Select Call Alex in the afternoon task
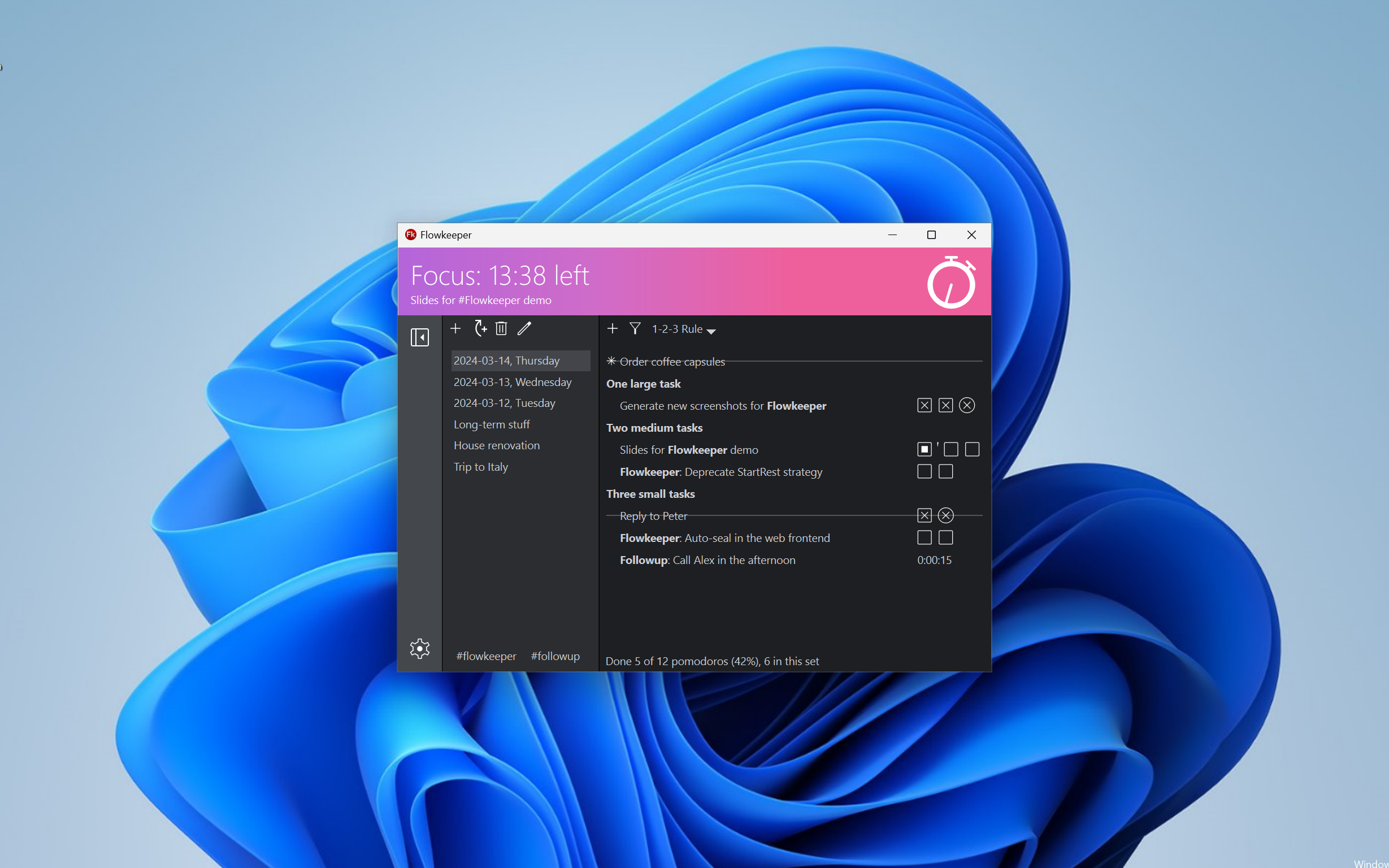 (x=794, y=560)
